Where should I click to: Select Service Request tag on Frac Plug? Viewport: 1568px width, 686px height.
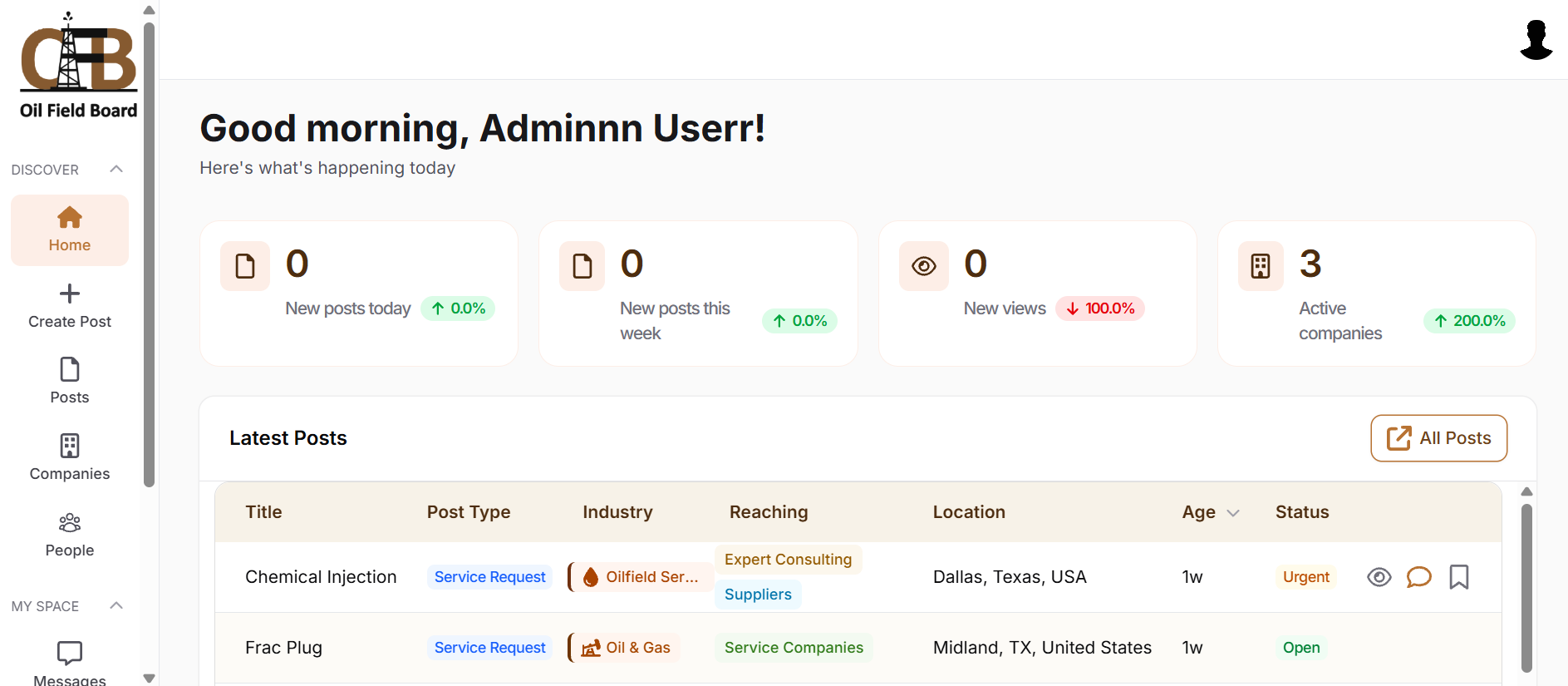tap(489, 648)
